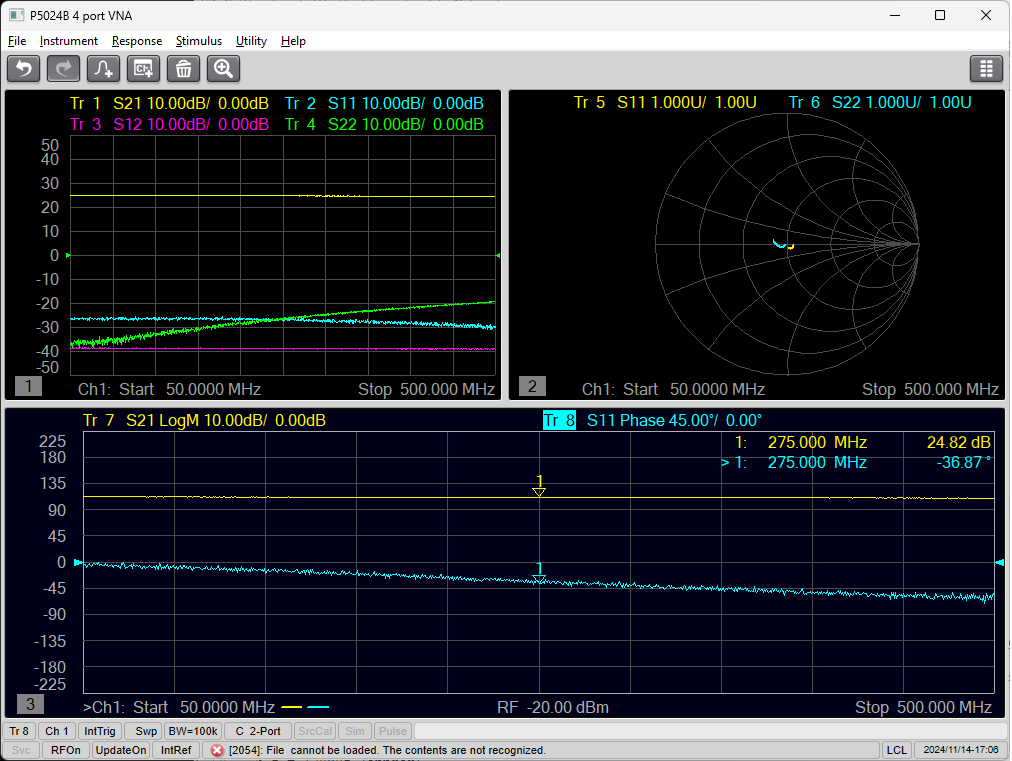The width and height of the screenshot is (1012, 761).
Task: Click the date and time display
Action: pos(961,750)
